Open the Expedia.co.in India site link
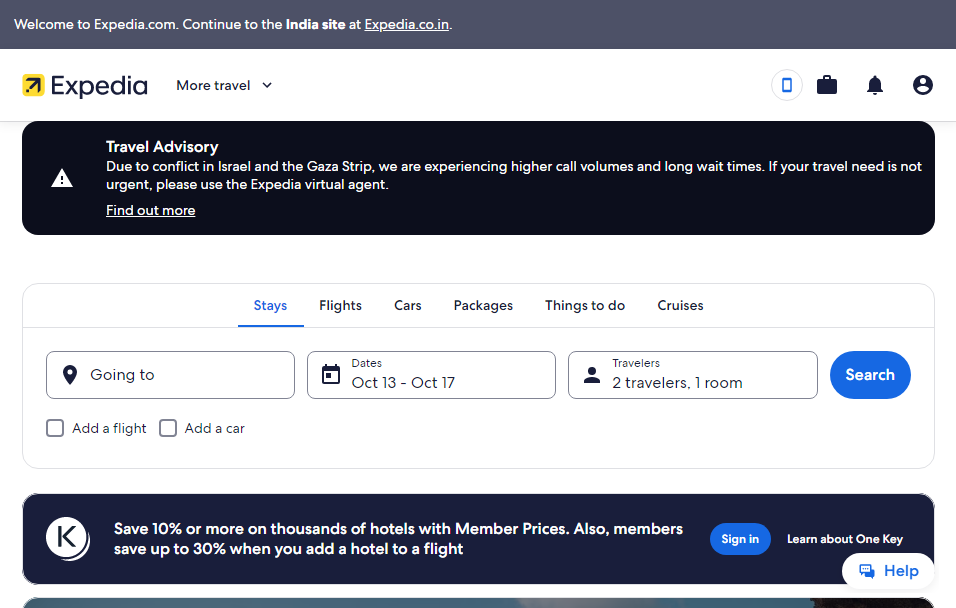Screen dimensions: 956x608 406,24
